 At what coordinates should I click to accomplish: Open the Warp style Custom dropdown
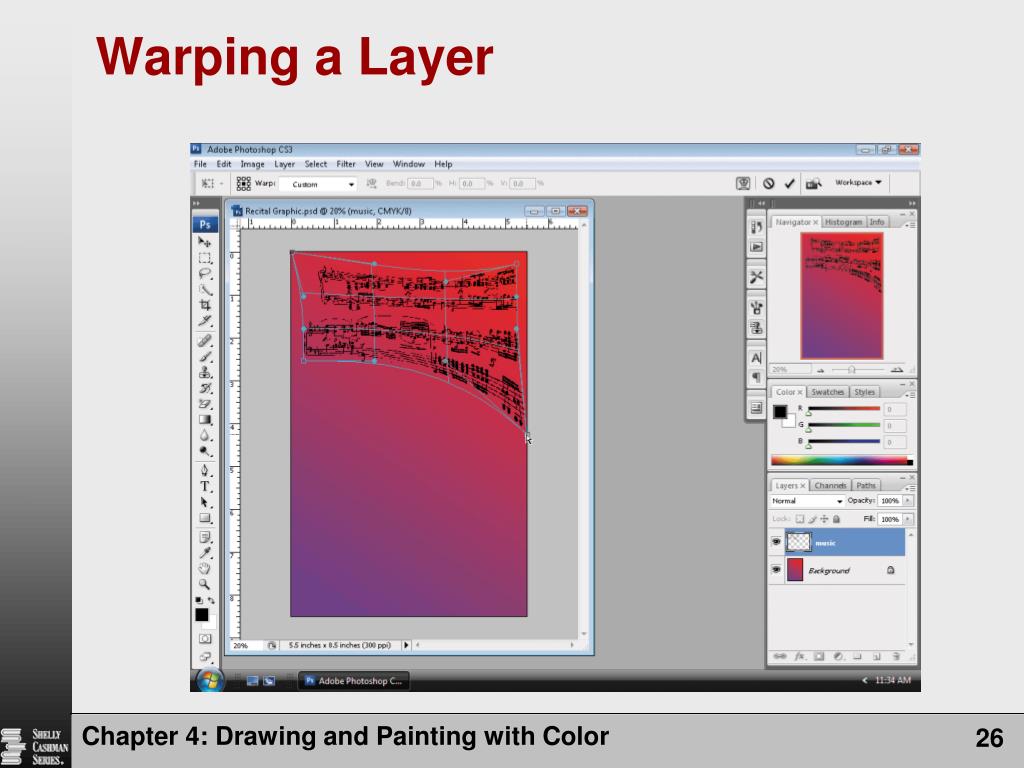[x=318, y=184]
